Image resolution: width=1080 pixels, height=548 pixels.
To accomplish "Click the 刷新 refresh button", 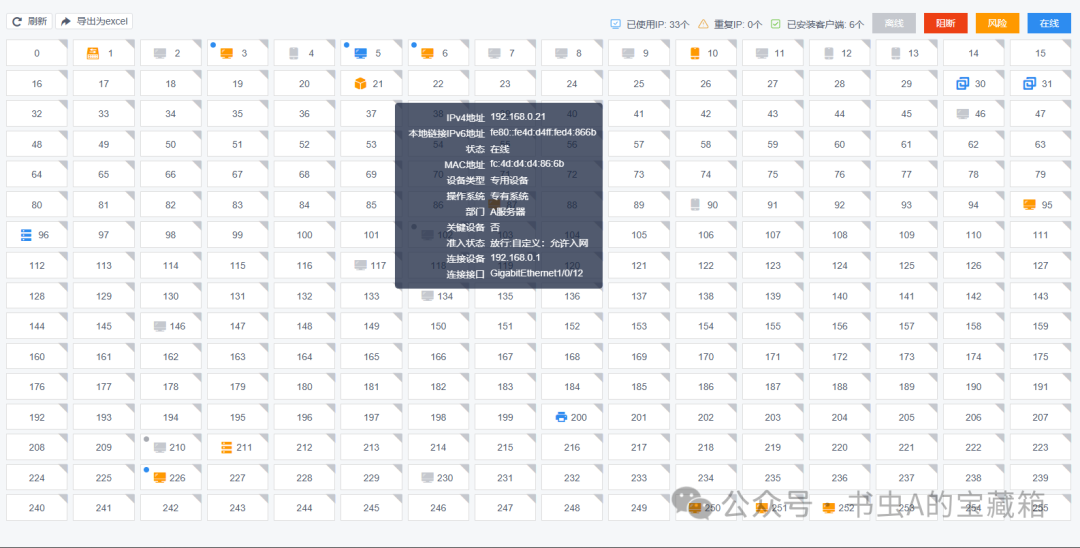I will [30, 21].
